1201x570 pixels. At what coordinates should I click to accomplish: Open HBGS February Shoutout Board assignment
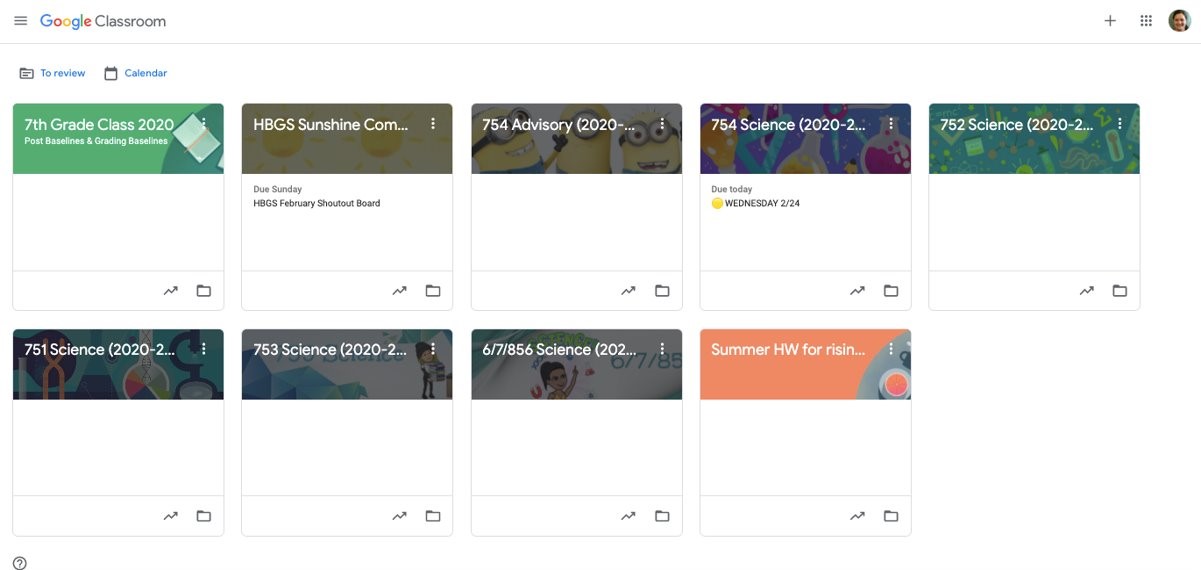coord(317,203)
